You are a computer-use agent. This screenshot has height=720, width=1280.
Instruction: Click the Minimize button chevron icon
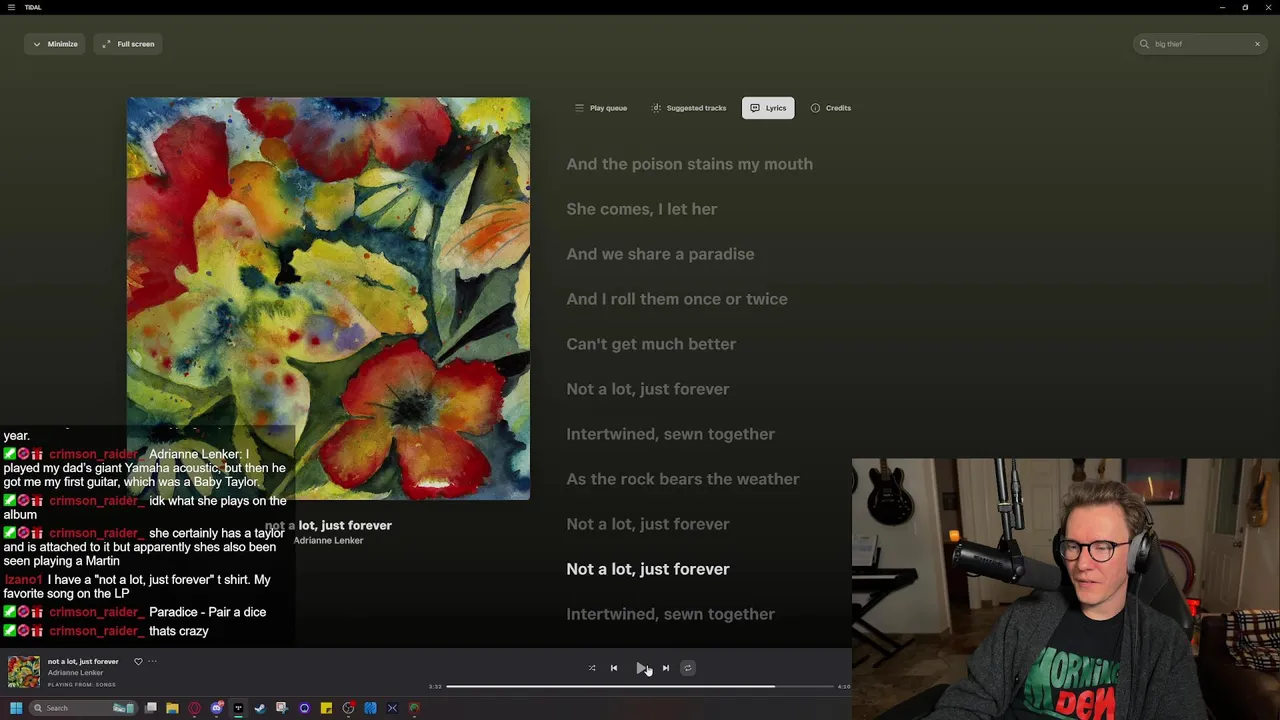coord(37,44)
